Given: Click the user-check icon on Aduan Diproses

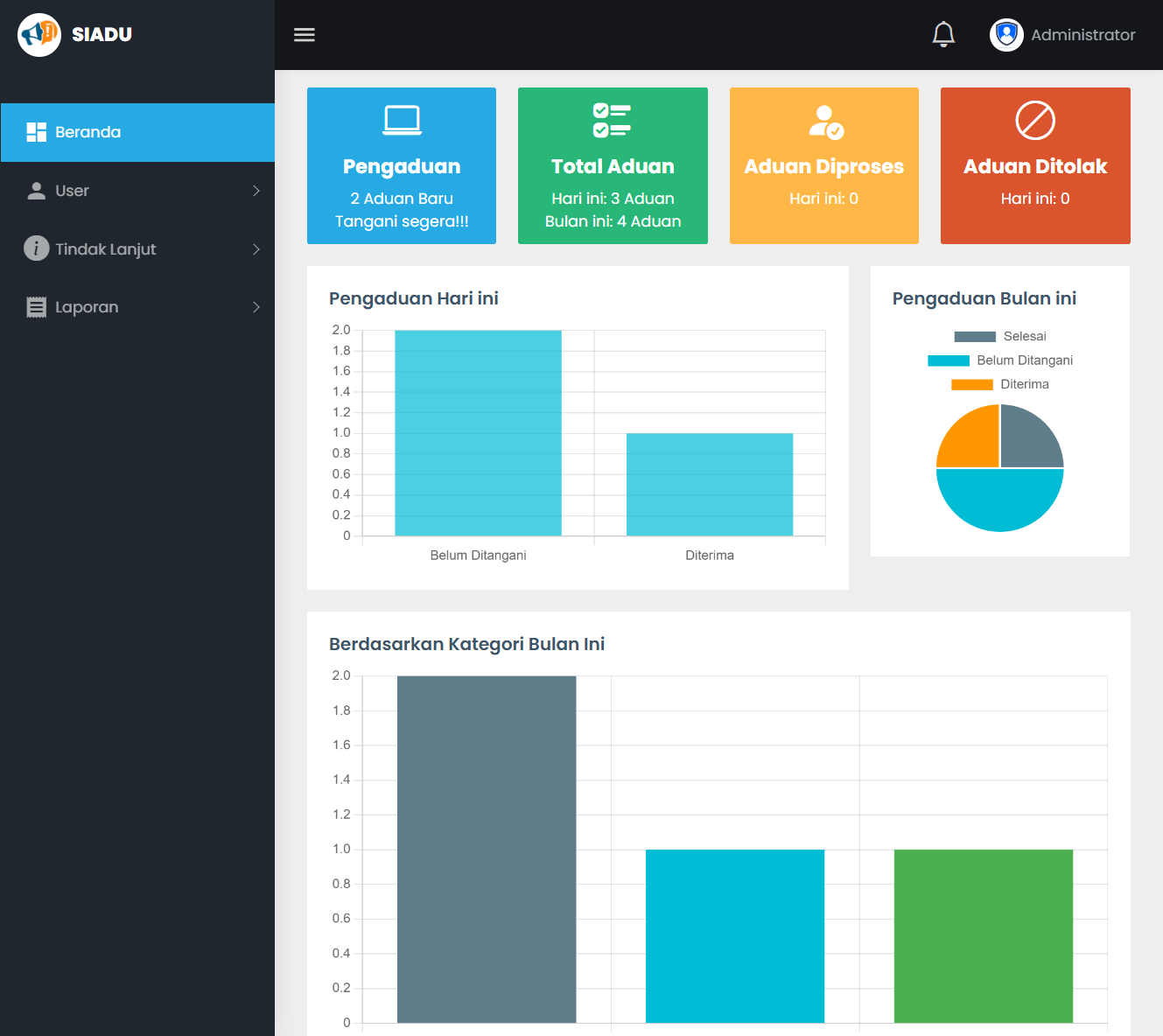Looking at the screenshot, I should pyautogui.click(x=824, y=122).
